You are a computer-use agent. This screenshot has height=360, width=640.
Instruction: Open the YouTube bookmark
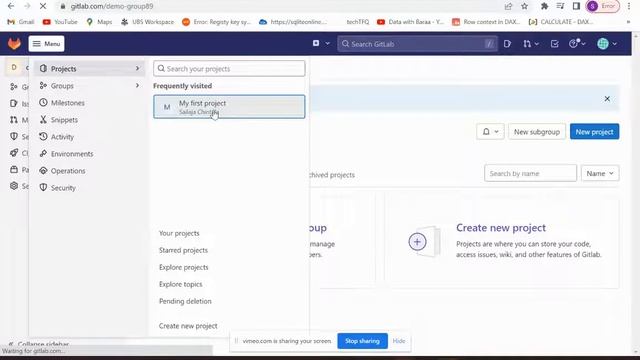(x=60, y=22)
